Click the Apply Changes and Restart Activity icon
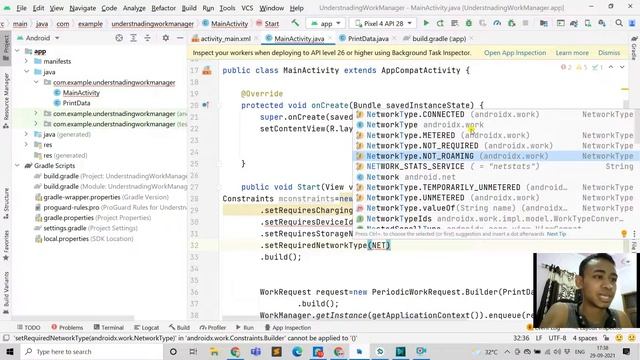The height and width of the screenshot is (360, 640). [440, 23]
